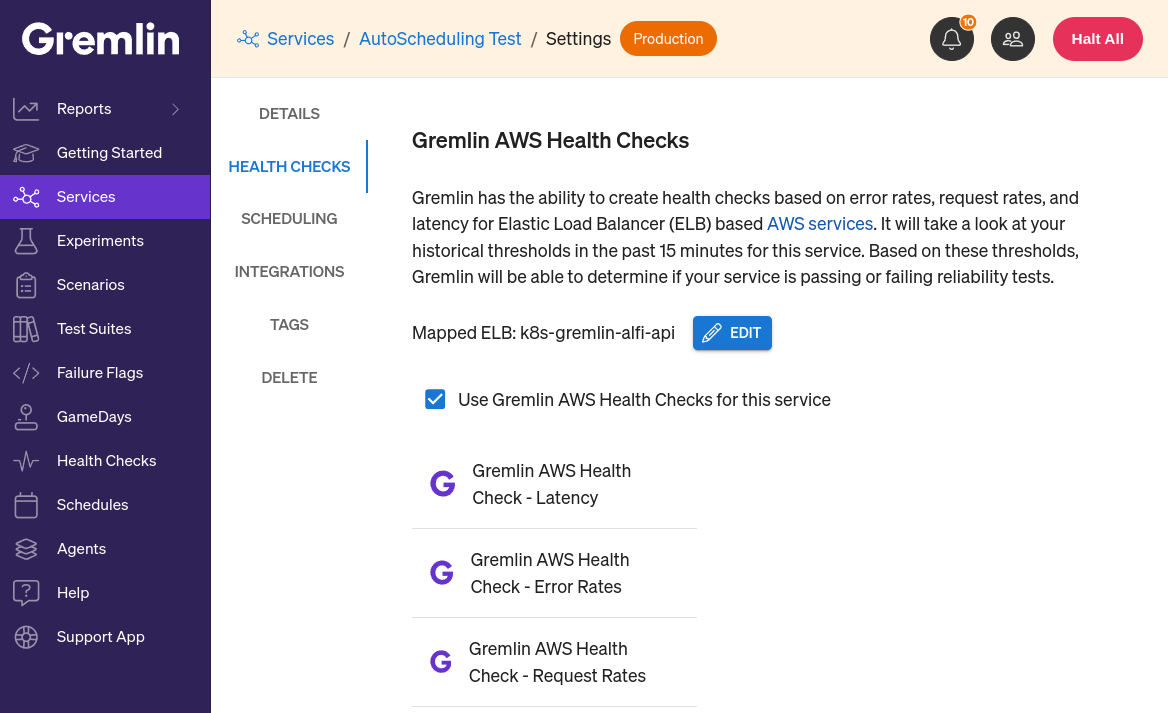Switch to the Details tab
The image size is (1168, 713).
(289, 114)
